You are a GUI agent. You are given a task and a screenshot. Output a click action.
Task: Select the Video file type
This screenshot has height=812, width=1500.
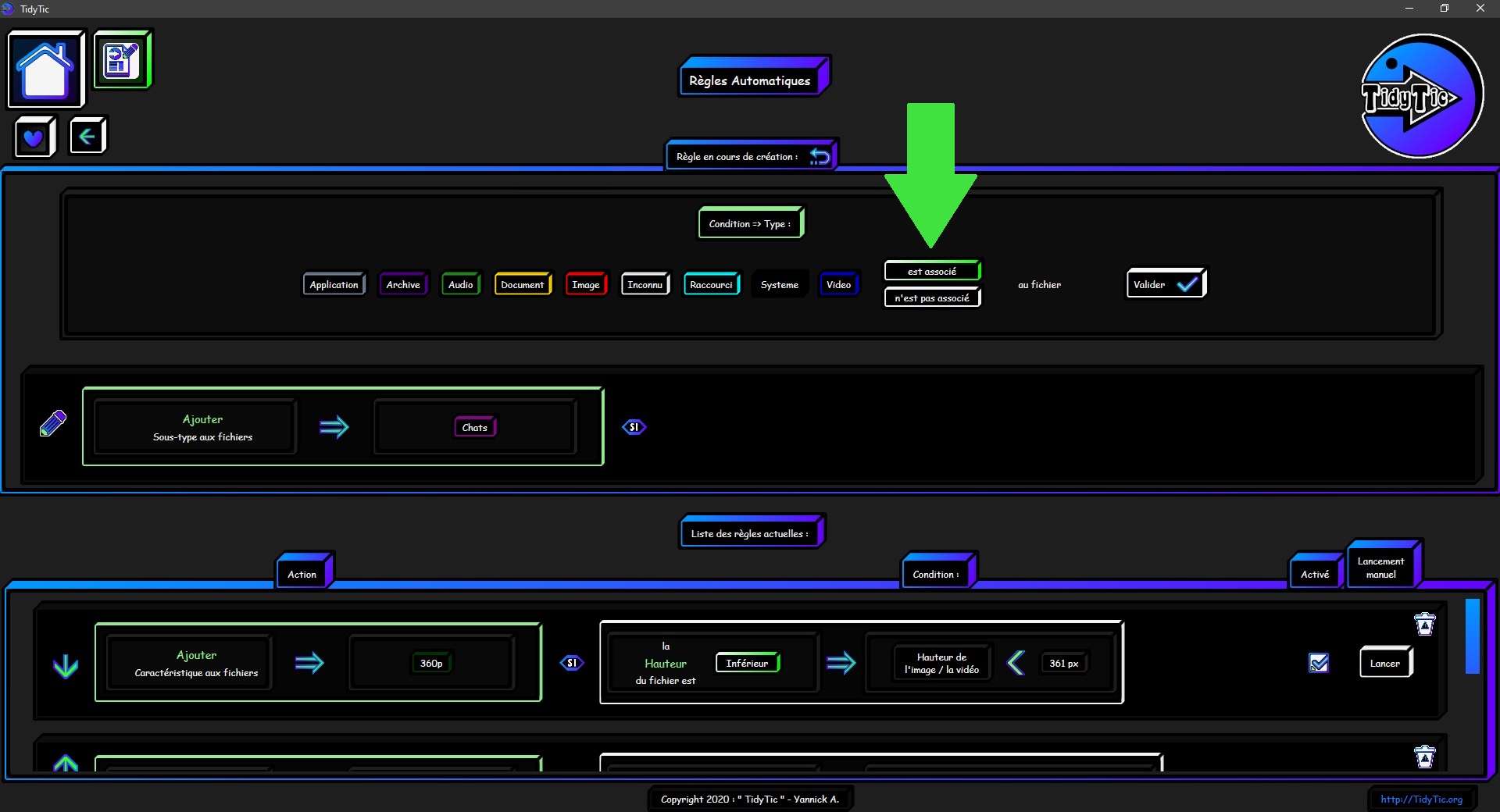coord(838,285)
